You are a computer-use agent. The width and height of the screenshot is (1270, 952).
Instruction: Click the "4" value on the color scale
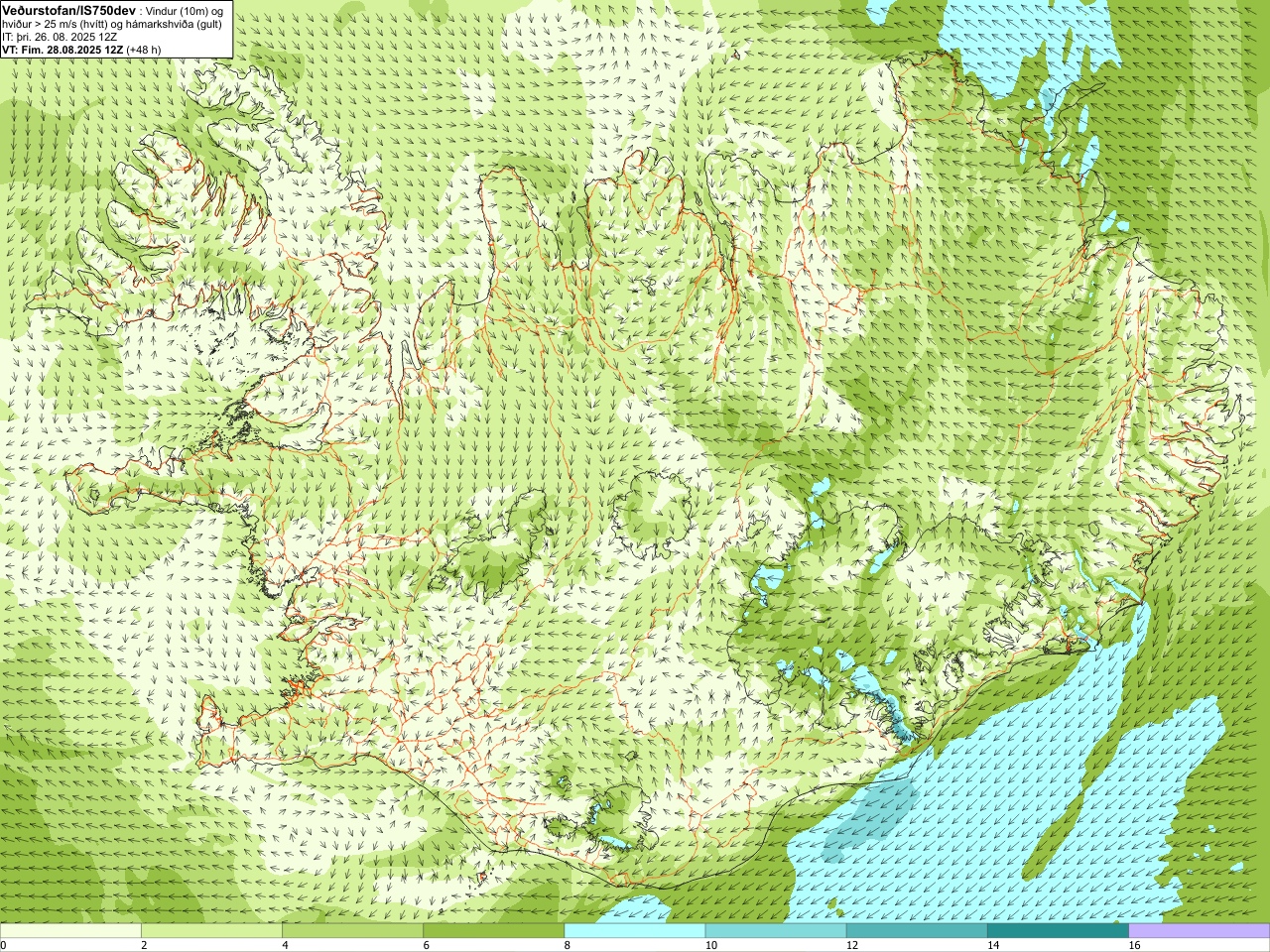(285, 945)
